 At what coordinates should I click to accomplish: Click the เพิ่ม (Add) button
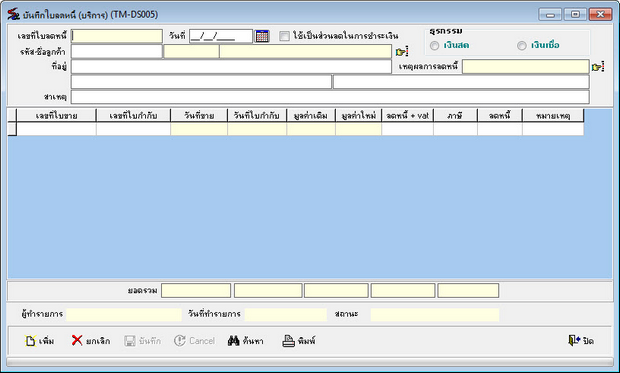pyautogui.click(x=40, y=341)
